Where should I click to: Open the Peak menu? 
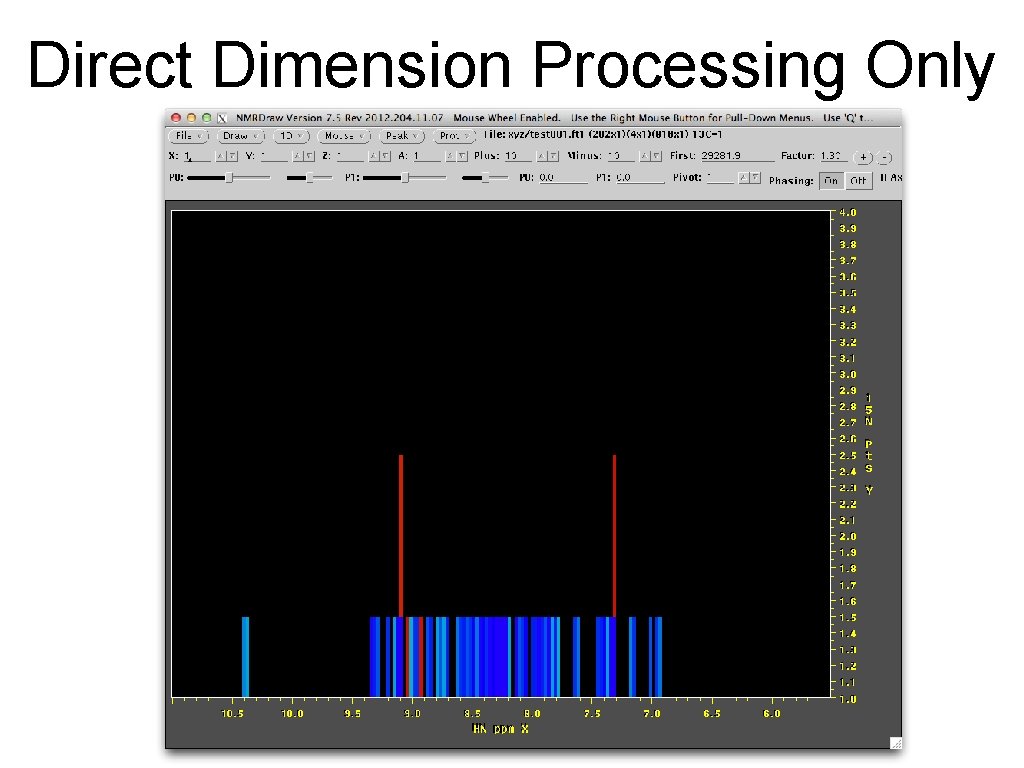400,136
